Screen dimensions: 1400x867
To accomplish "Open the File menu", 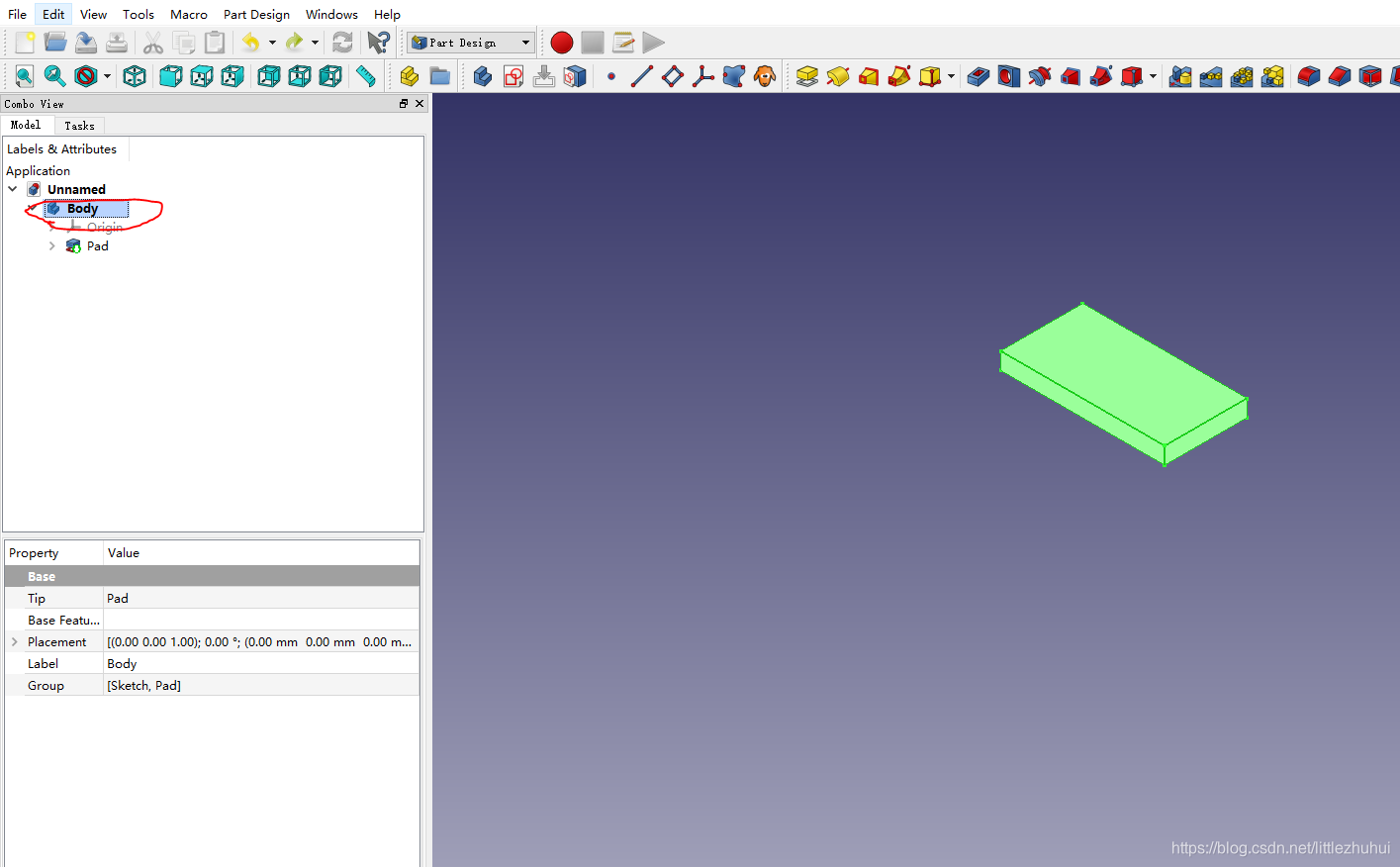I will (x=17, y=14).
